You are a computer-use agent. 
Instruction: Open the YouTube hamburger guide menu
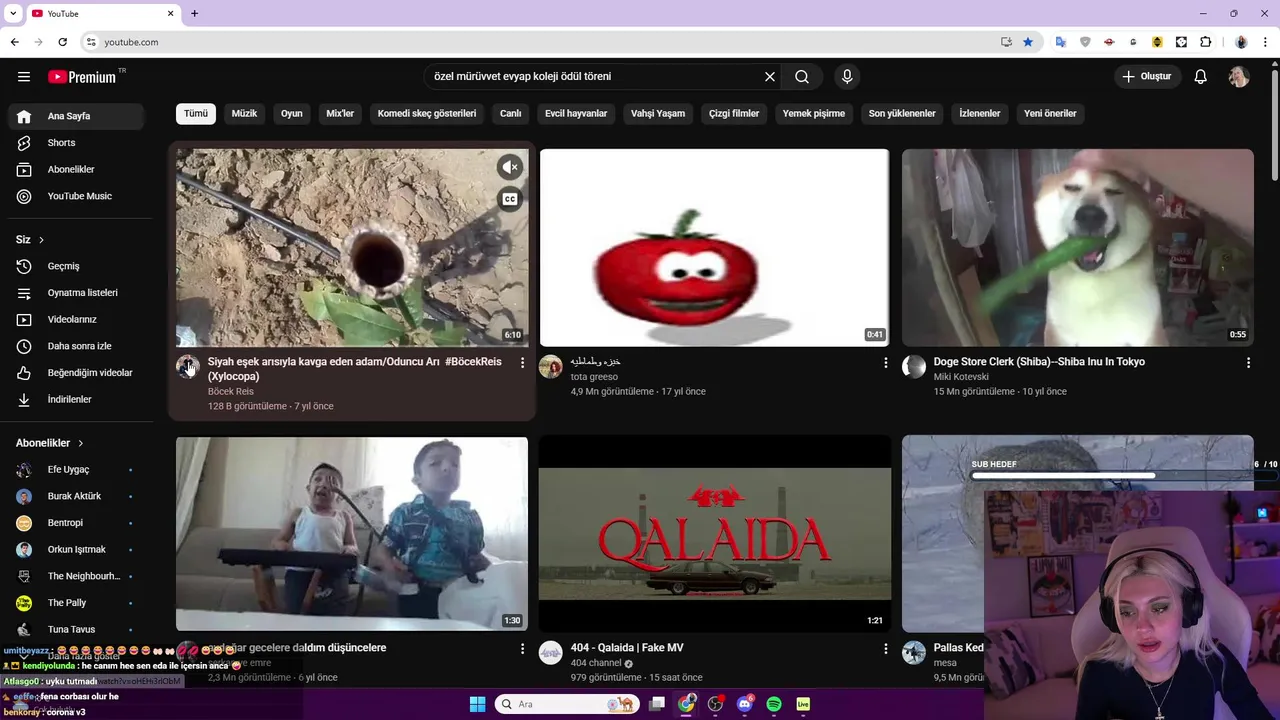[24, 77]
